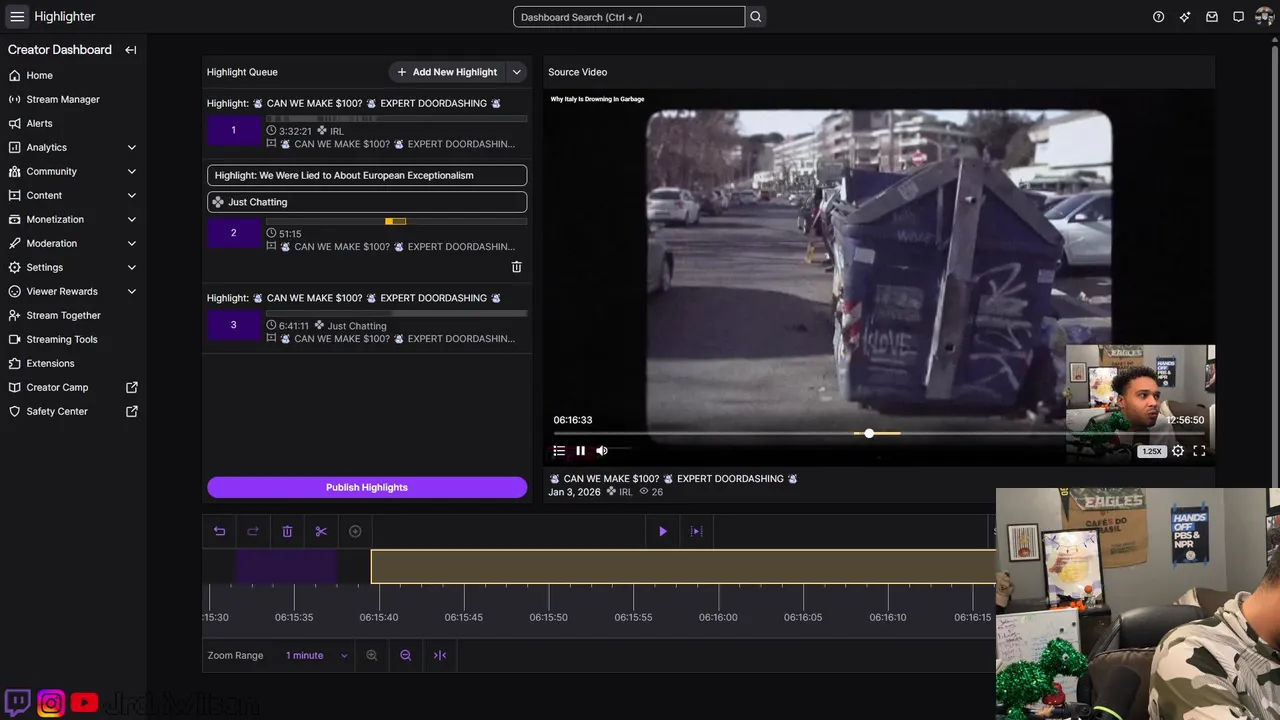Edit the highlight title European Exceptionalism field
Image resolution: width=1280 pixels, height=720 pixels.
click(367, 175)
